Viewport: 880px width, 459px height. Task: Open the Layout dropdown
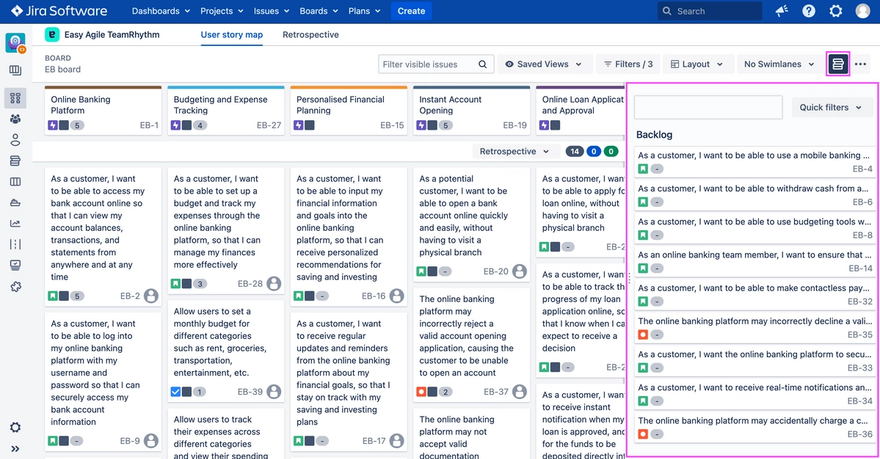(x=697, y=64)
